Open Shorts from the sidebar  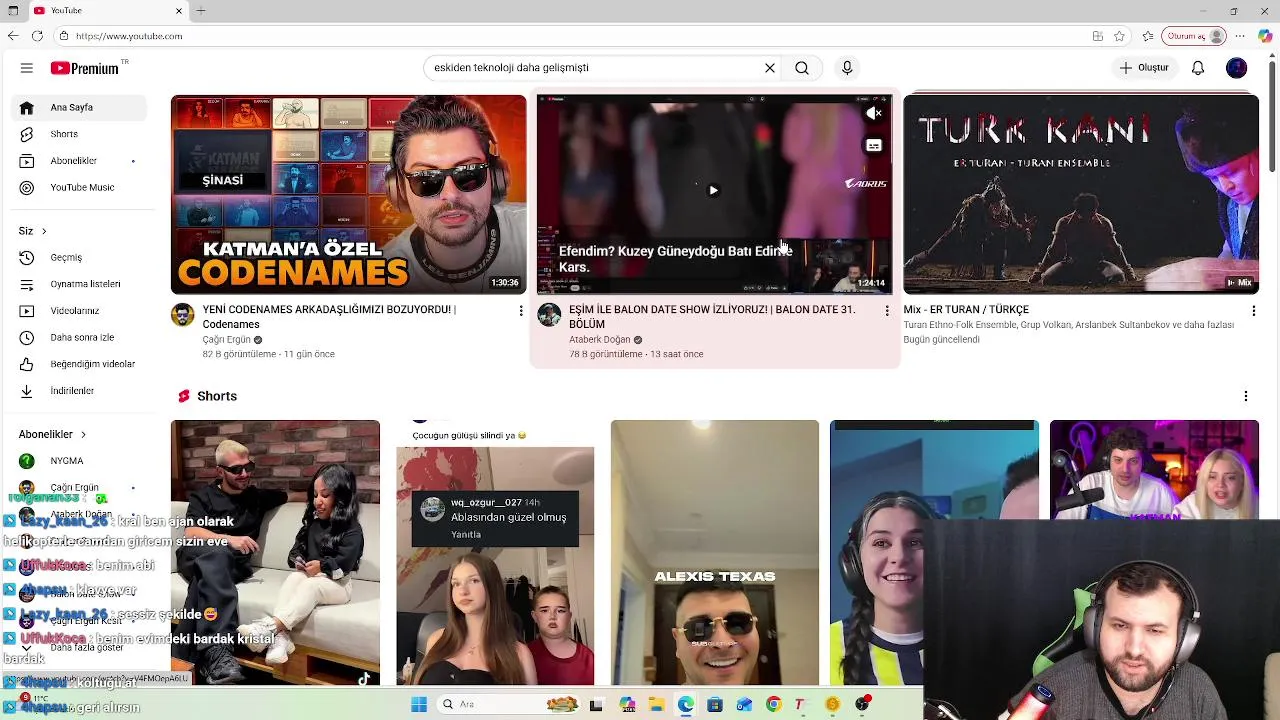click(79, 134)
